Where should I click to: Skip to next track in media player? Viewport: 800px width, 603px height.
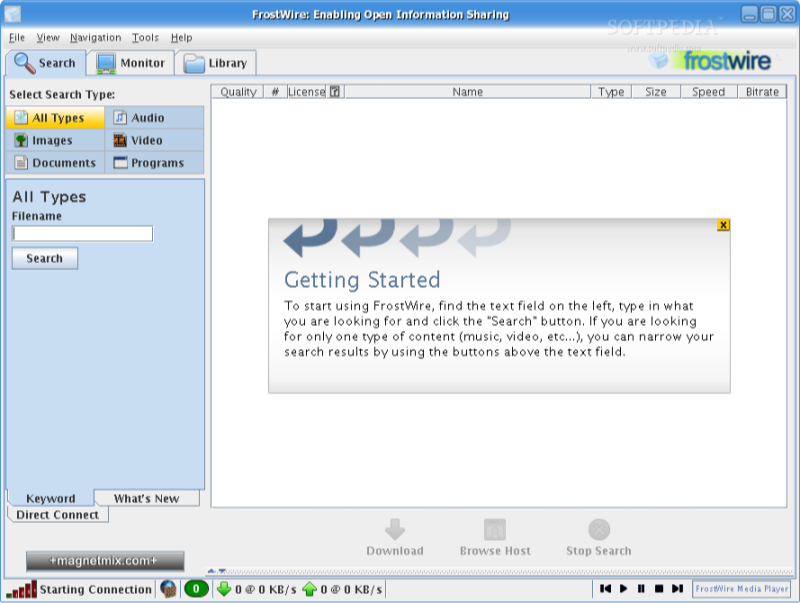click(x=678, y=589)
